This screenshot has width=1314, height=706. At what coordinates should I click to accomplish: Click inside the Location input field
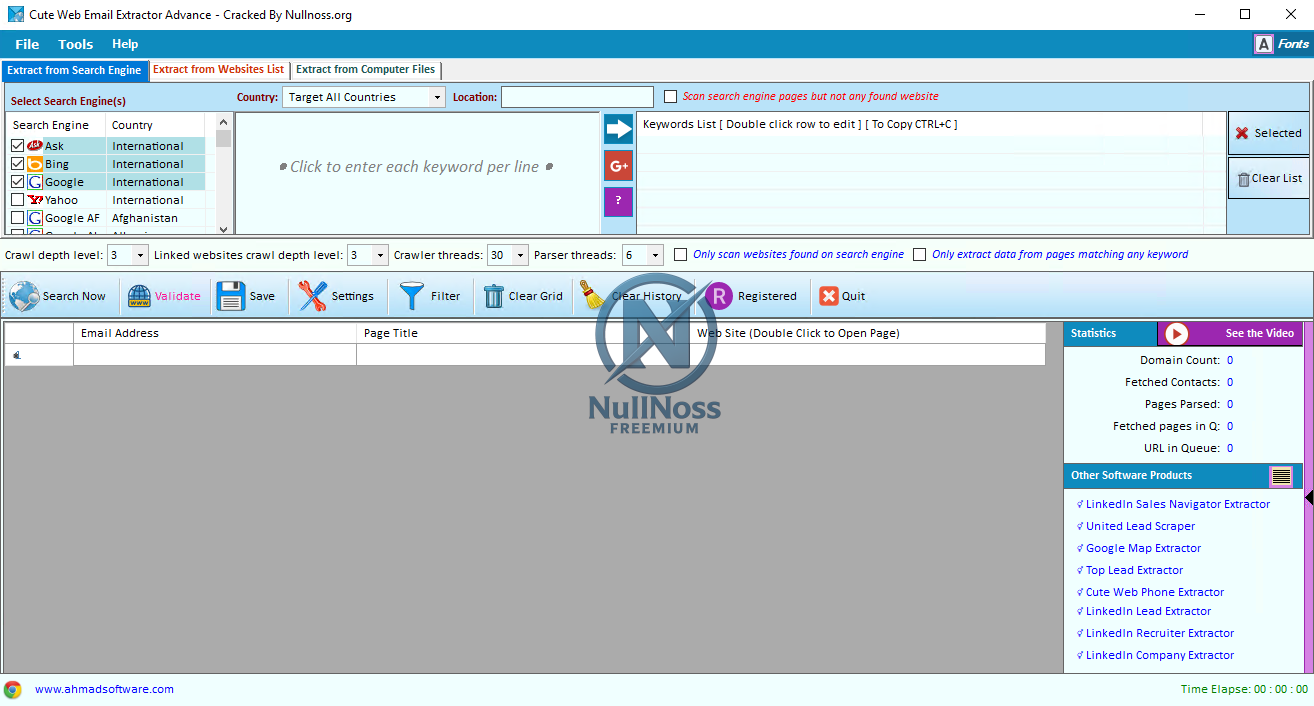point(576,96)
